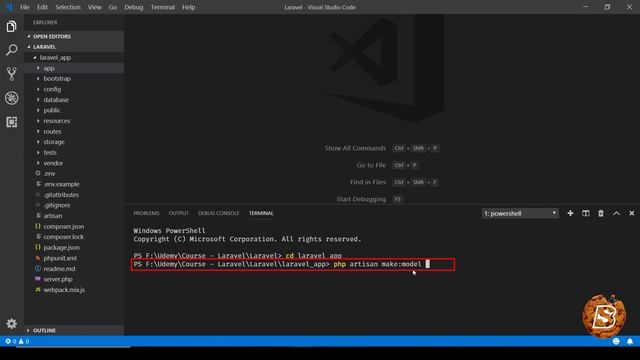Collapse the LARAVEL workspace section
This screenshot has width=640, height=360.
click(x=74, y=47)
